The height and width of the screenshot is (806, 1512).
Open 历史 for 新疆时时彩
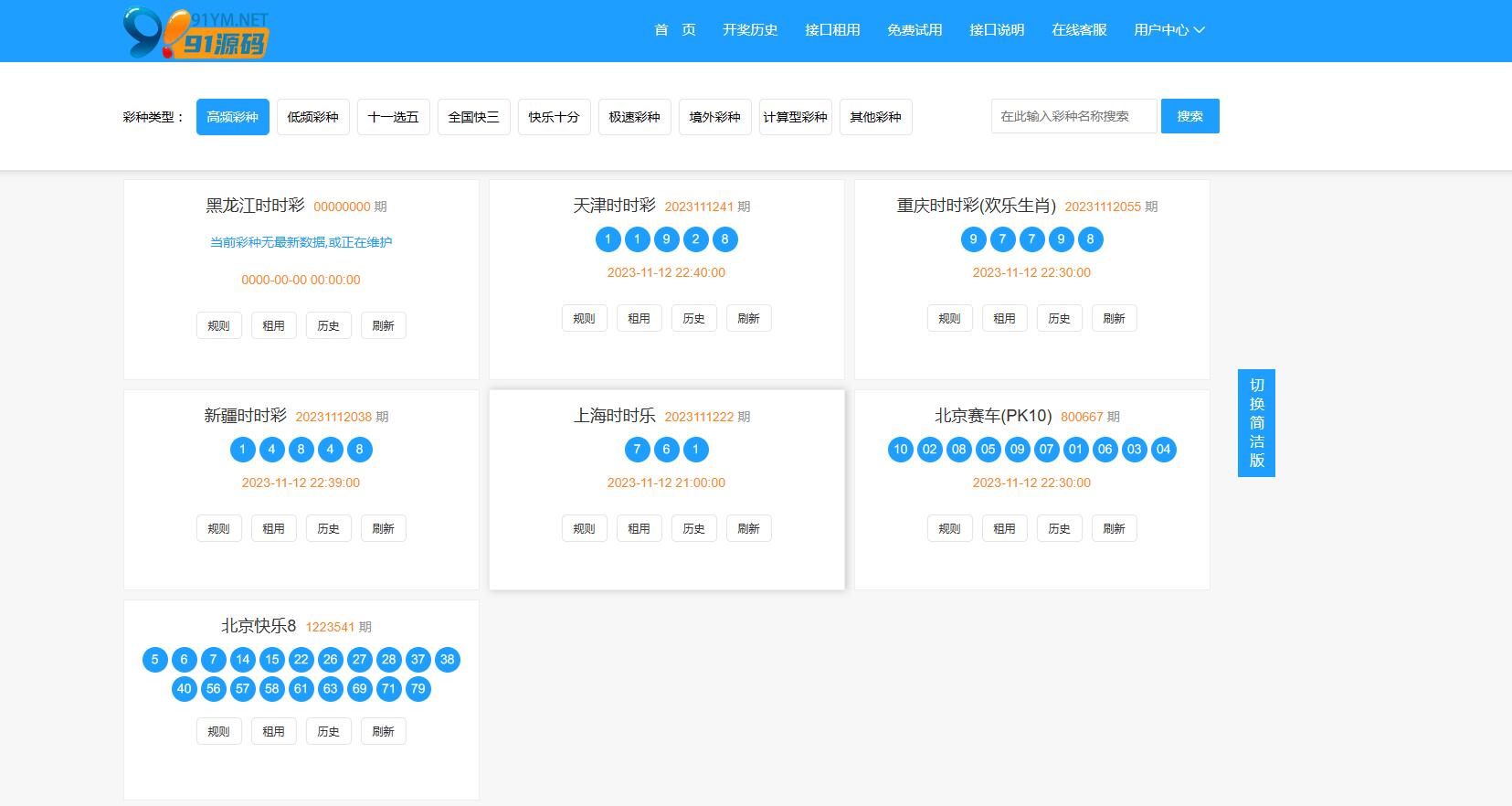click(329, 528)
